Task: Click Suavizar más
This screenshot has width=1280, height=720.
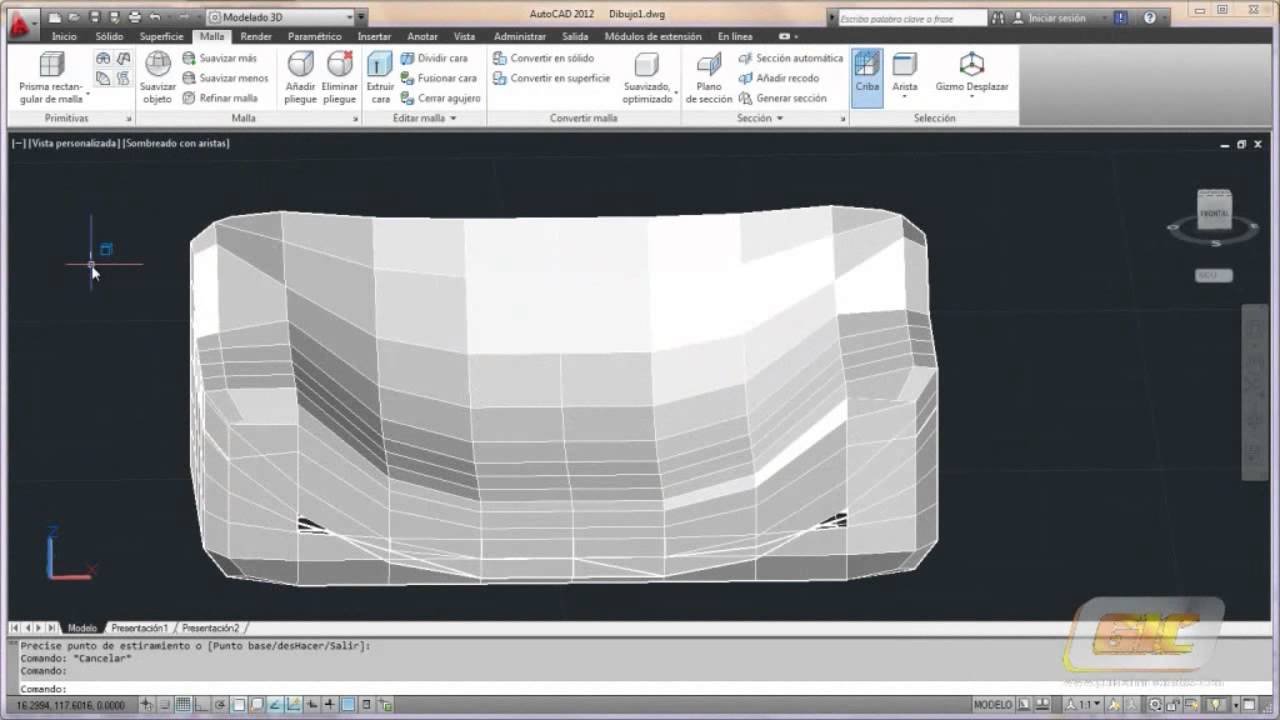Action: (219, 58)
